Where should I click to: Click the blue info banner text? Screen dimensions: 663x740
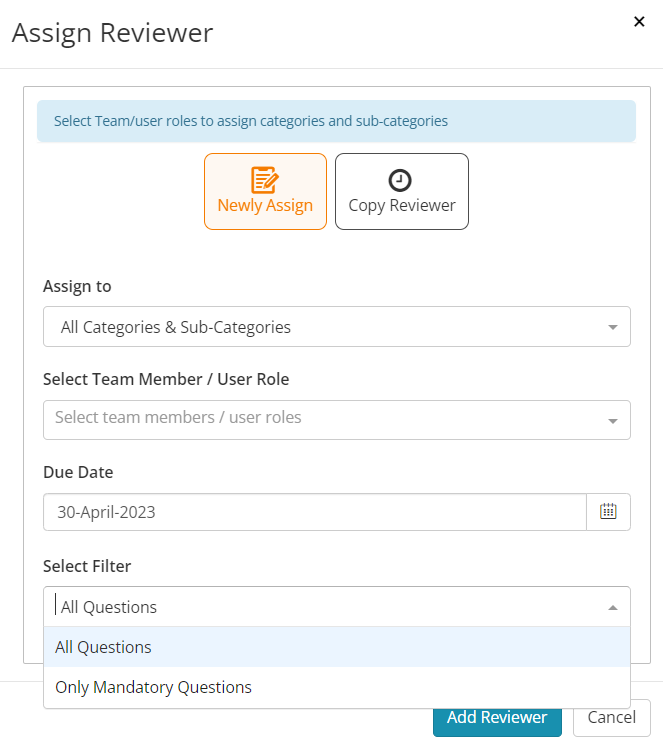pyautogui.click(x=251, y=121)
